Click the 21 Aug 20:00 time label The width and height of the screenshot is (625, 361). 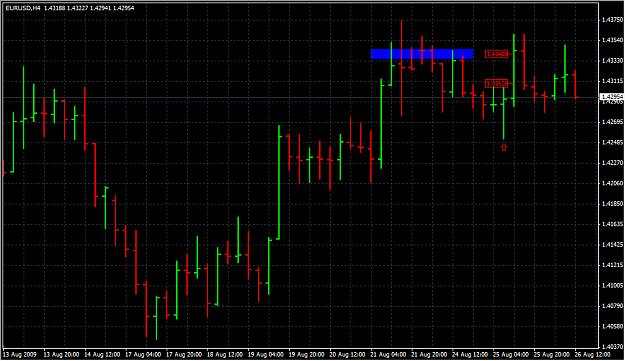(x=429, y=354)
